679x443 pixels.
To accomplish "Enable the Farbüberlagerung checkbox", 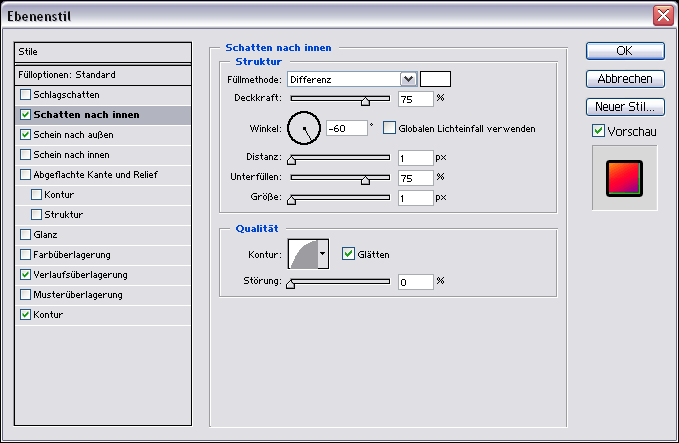I will click(x=26, y=254).
